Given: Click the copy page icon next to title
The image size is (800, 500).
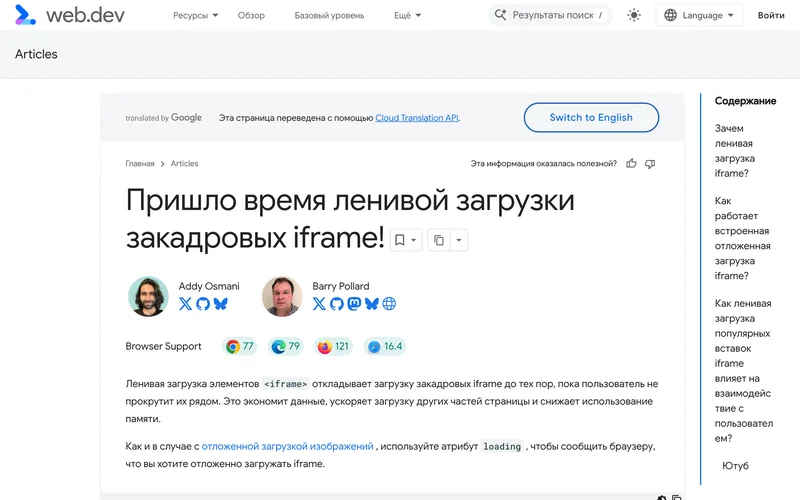Looking at the screenshot, I should tap(439, 240).
